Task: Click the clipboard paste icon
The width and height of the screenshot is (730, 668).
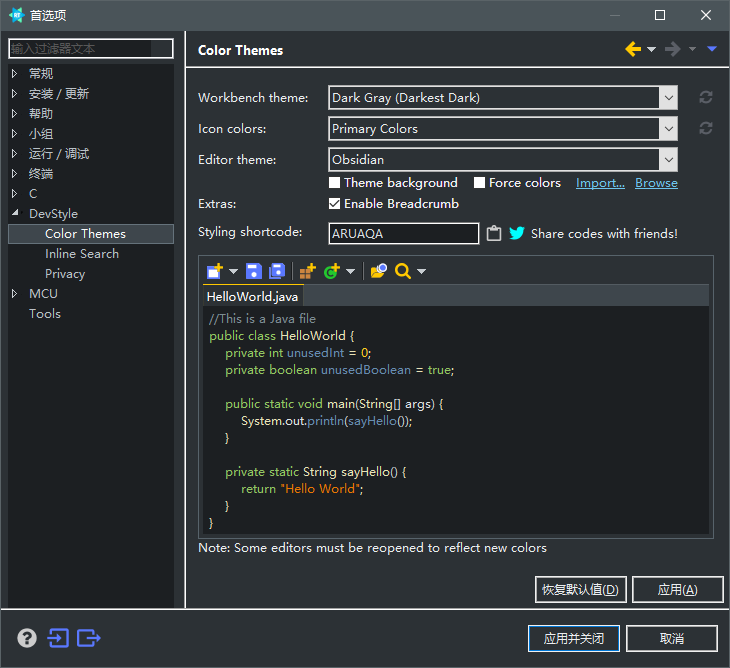Action: 494,233
